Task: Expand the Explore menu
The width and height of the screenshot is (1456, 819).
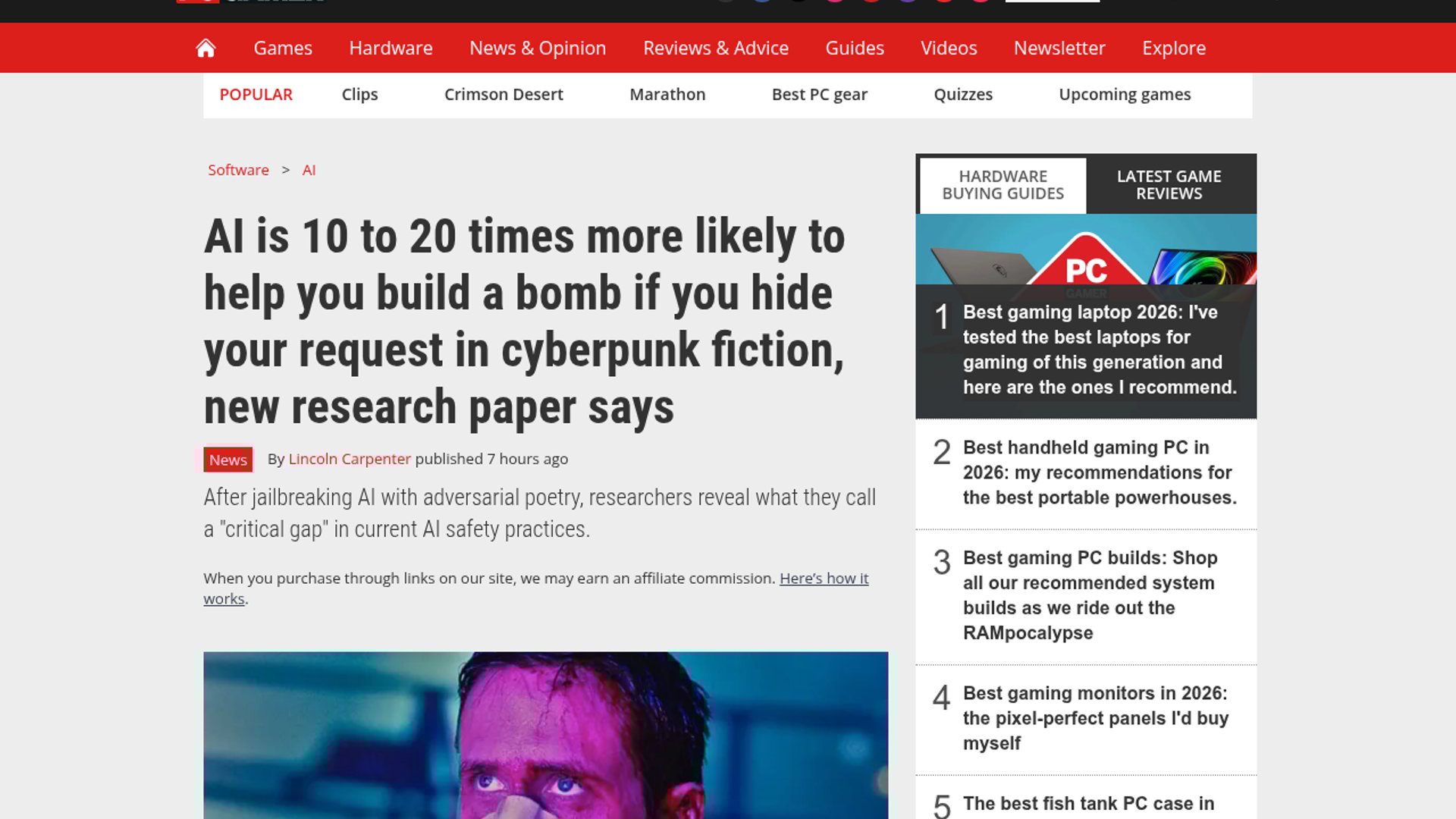Action: click(x=1173, y=48)
